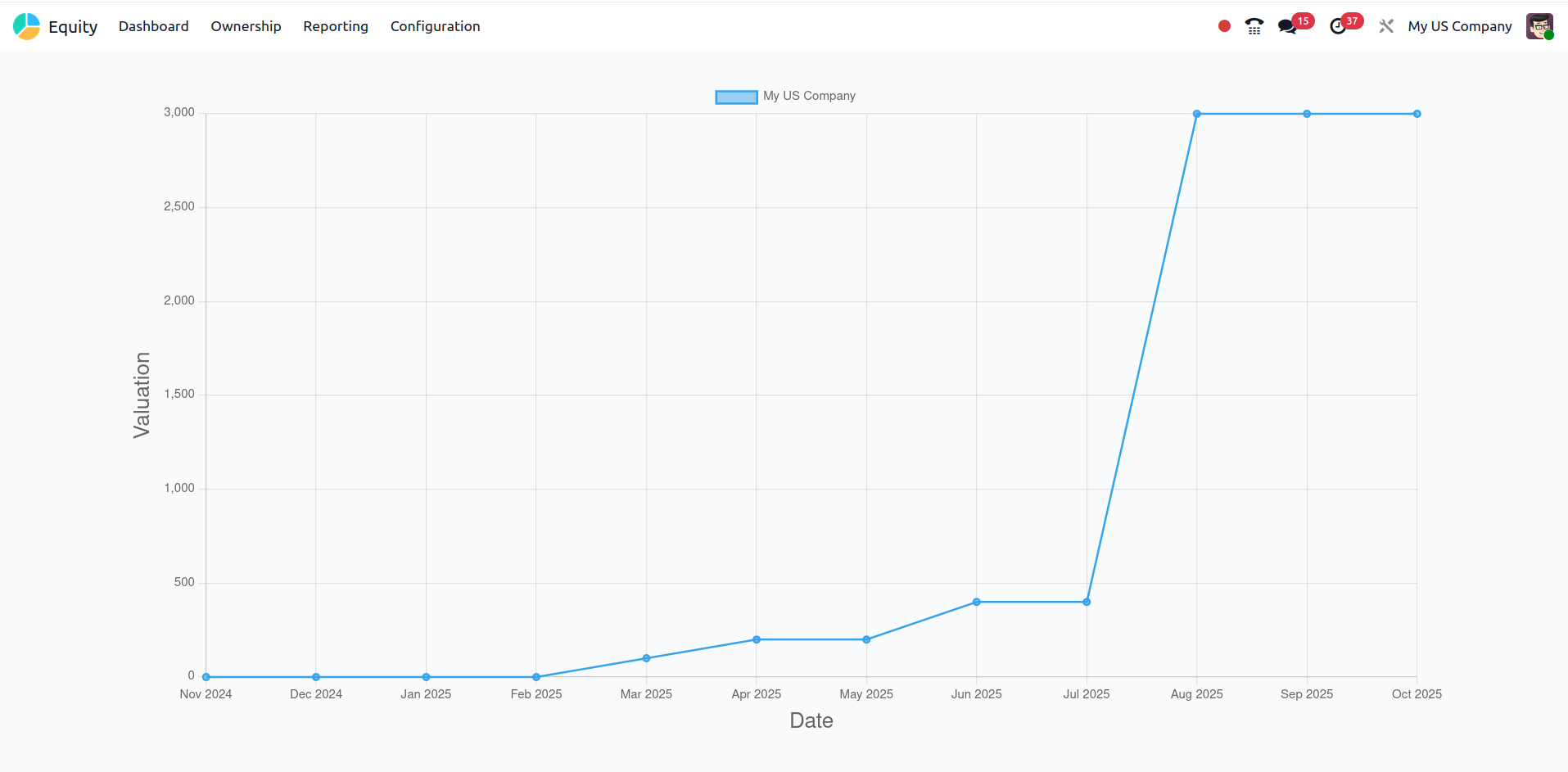This screenshot has width=1568, height=772.
Task: Click the Equity app logo icon
Action: 26,26
